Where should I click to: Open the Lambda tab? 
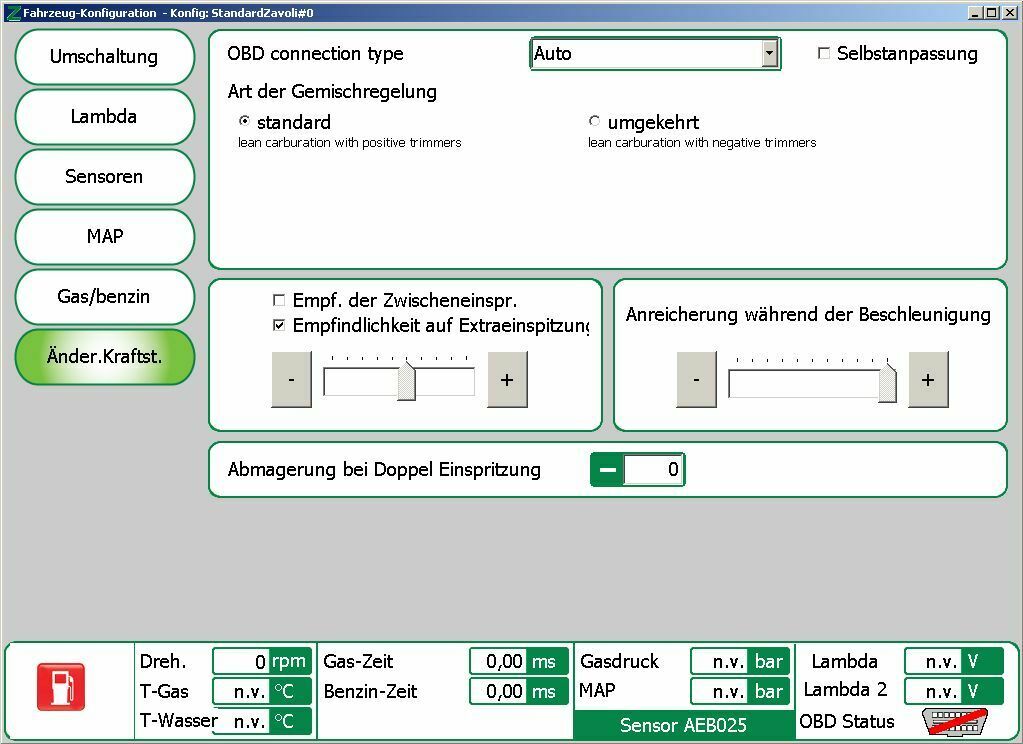coord(104,117)
